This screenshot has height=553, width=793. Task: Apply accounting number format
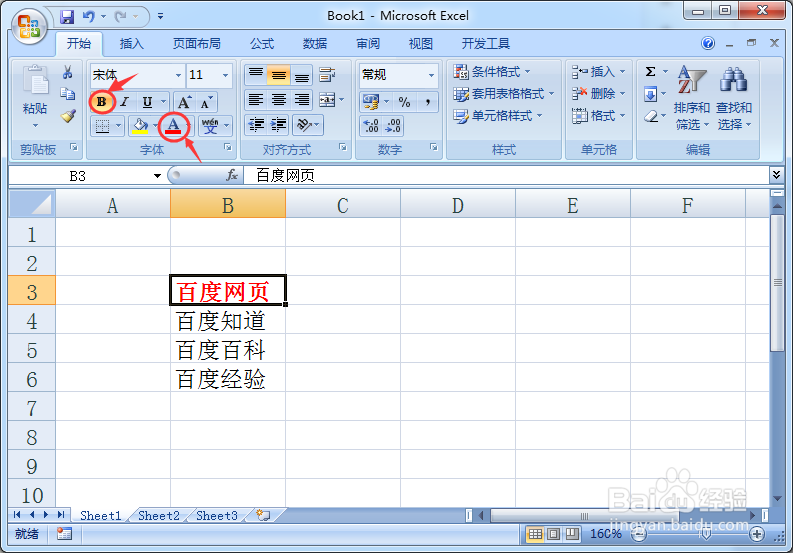click(371, 102)
